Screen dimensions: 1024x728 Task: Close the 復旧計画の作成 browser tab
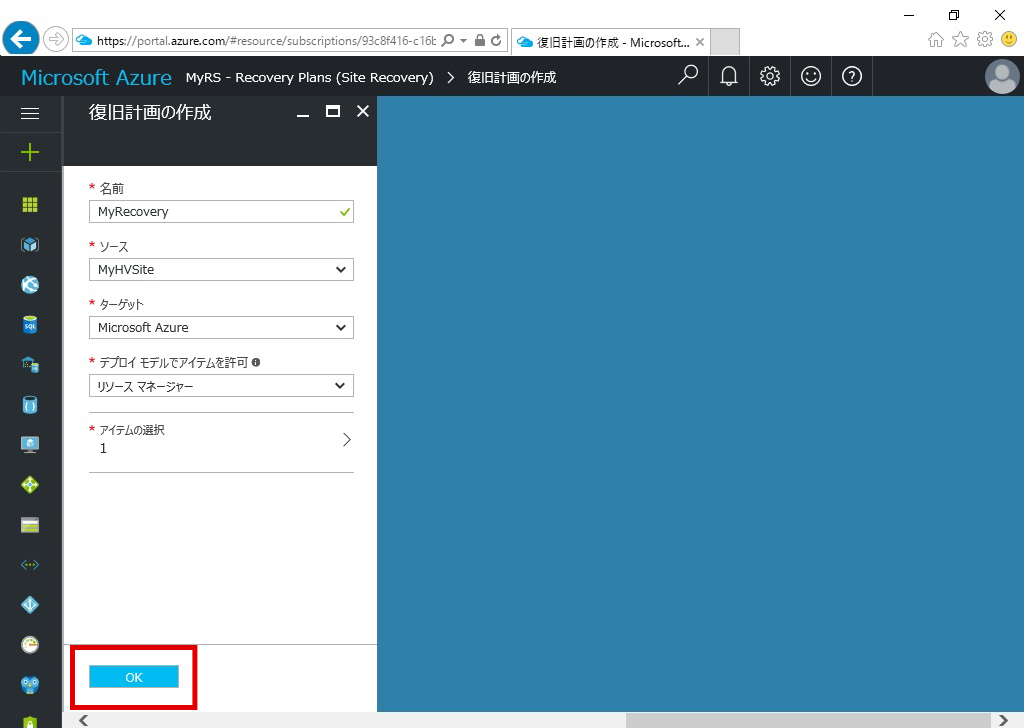700,42
